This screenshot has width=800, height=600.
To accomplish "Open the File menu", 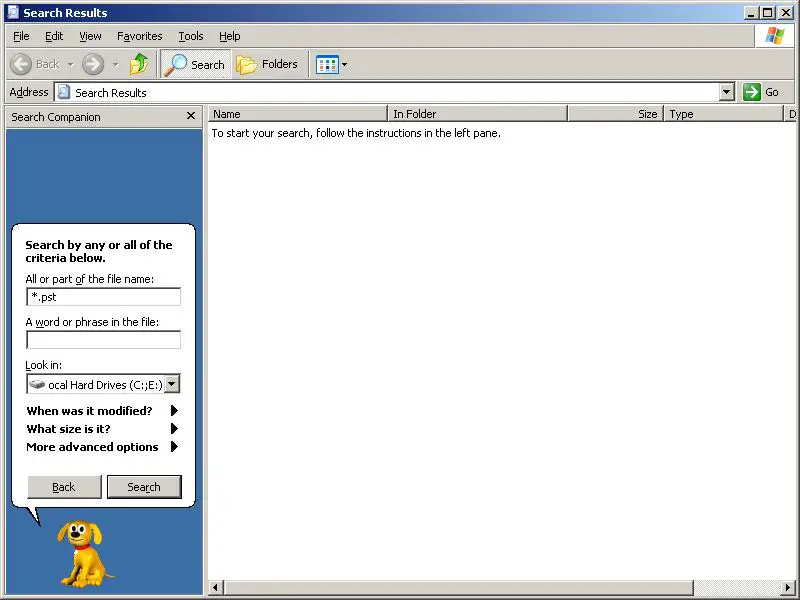I will click(x=21, y=36).
